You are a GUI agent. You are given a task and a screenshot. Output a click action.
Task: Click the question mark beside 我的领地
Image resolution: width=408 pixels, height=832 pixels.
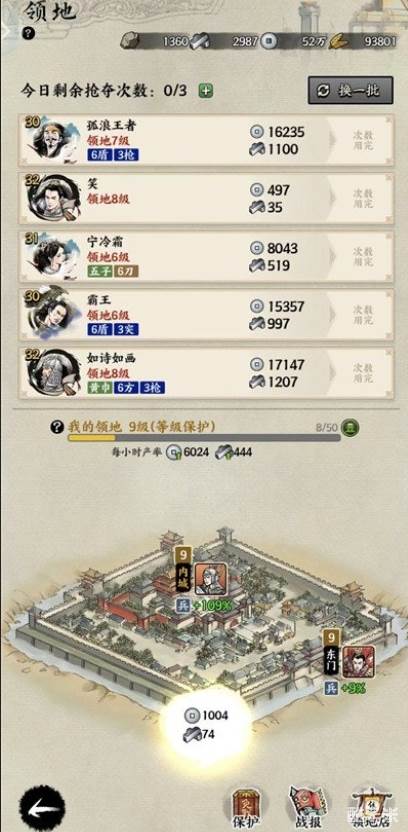(x=57, y=427)
